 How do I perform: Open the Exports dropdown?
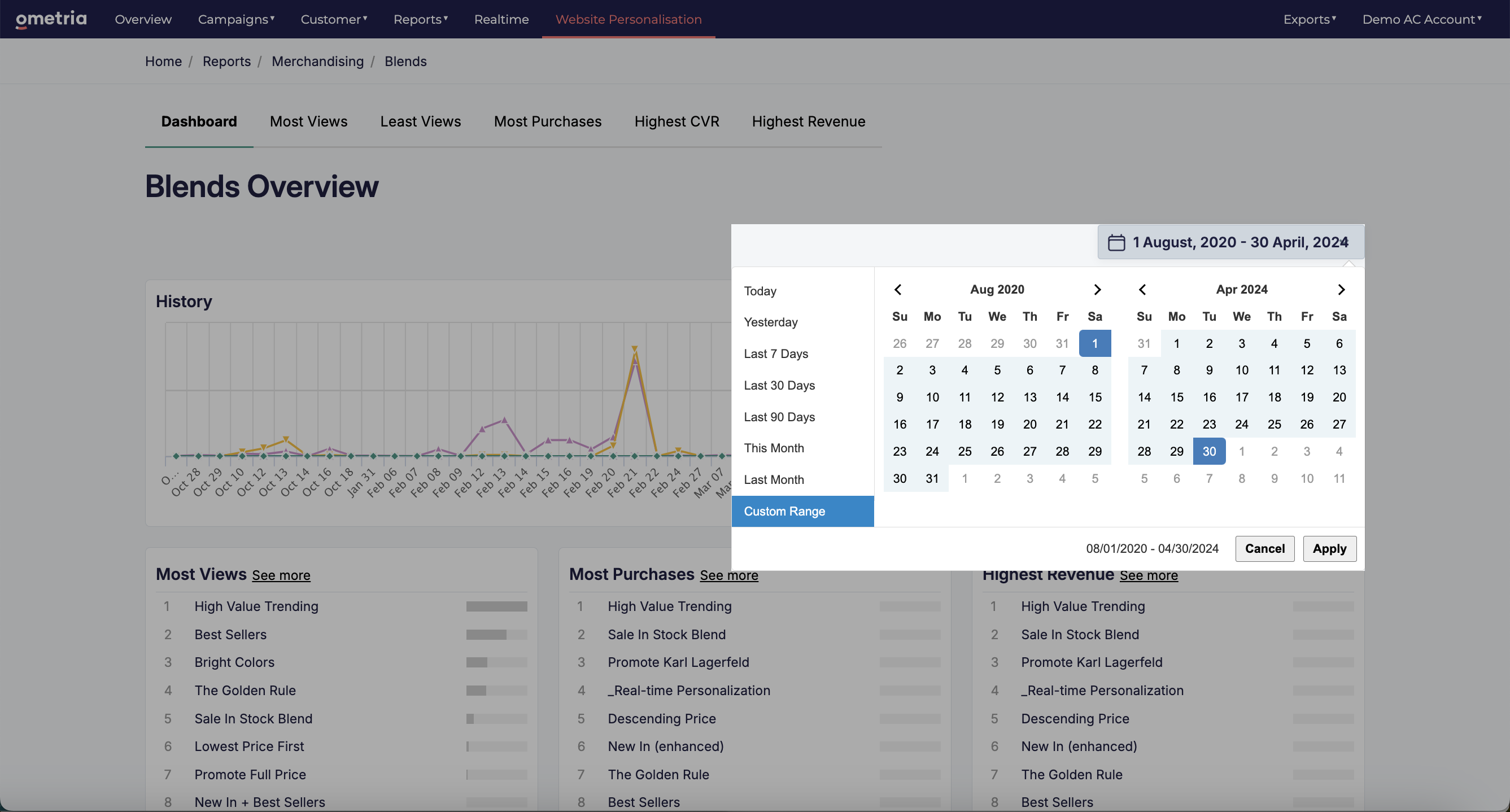click(x=1310, y=19)
